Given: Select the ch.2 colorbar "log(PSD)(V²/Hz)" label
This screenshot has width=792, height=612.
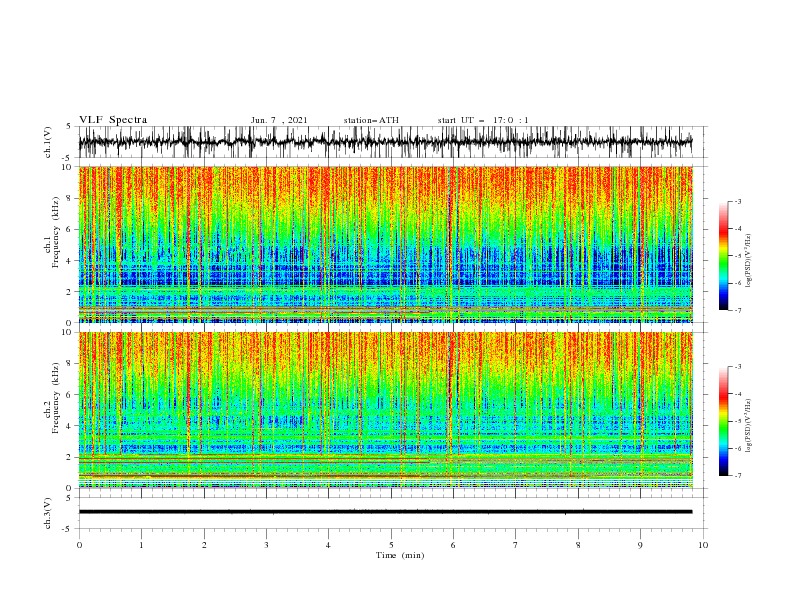Looking at the screenshot, I should (748, 426).
